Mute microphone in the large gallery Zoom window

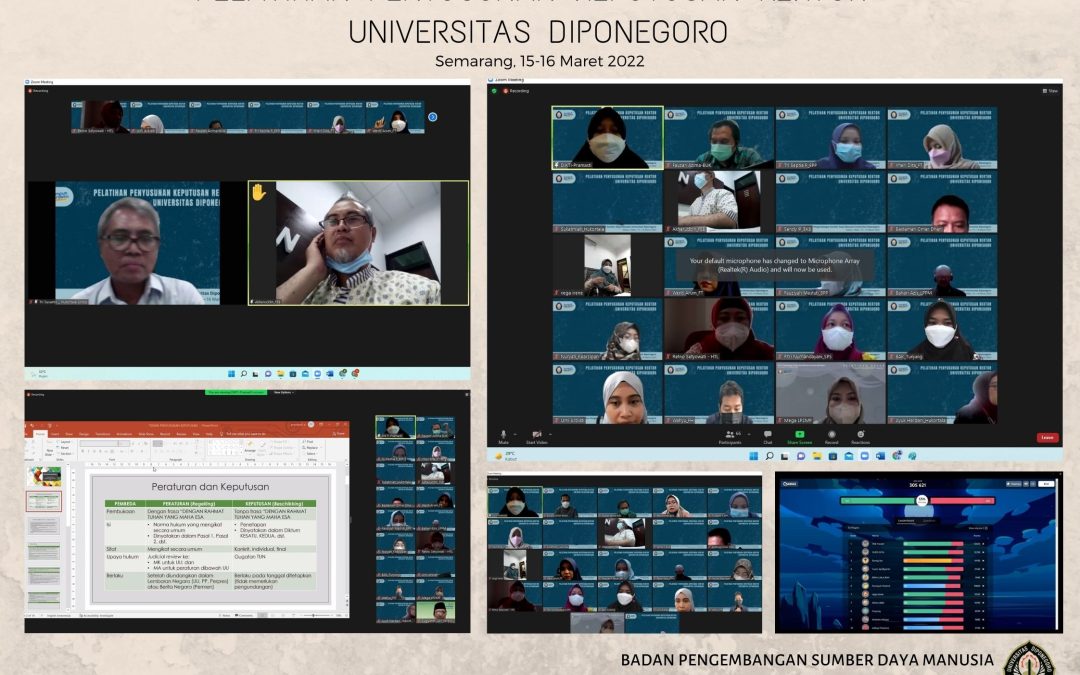click(503, 436)
